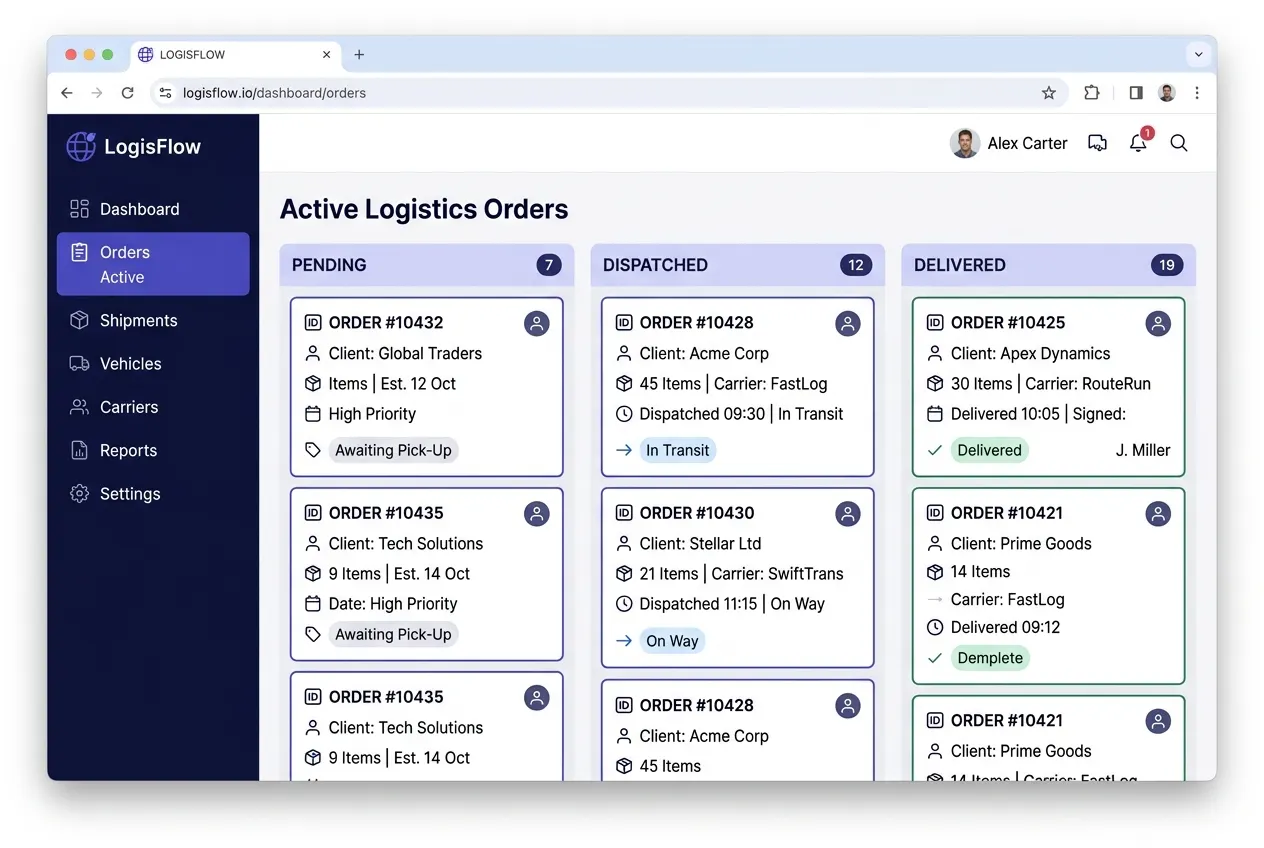Click the arrow icon beside In Transit
The width and height of the screenshot is (1264, 848).
point(624,450)
